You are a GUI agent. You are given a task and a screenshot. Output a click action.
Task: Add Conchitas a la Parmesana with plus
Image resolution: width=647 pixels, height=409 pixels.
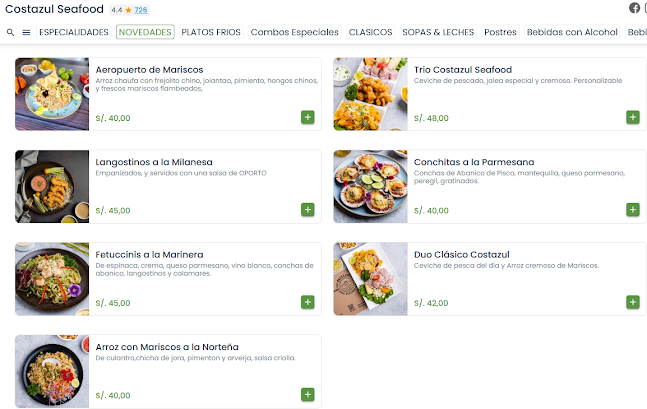[633, 210]
